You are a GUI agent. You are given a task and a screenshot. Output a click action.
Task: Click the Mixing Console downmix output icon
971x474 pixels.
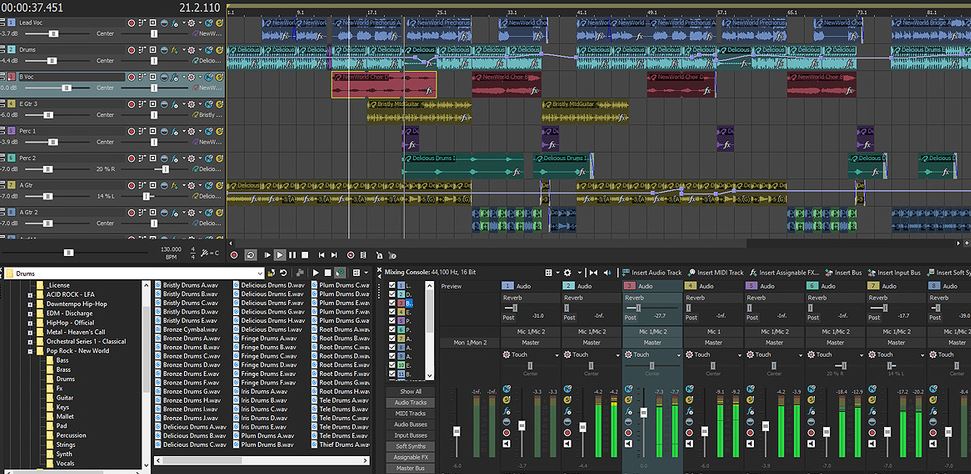click(x=593, y=273)
